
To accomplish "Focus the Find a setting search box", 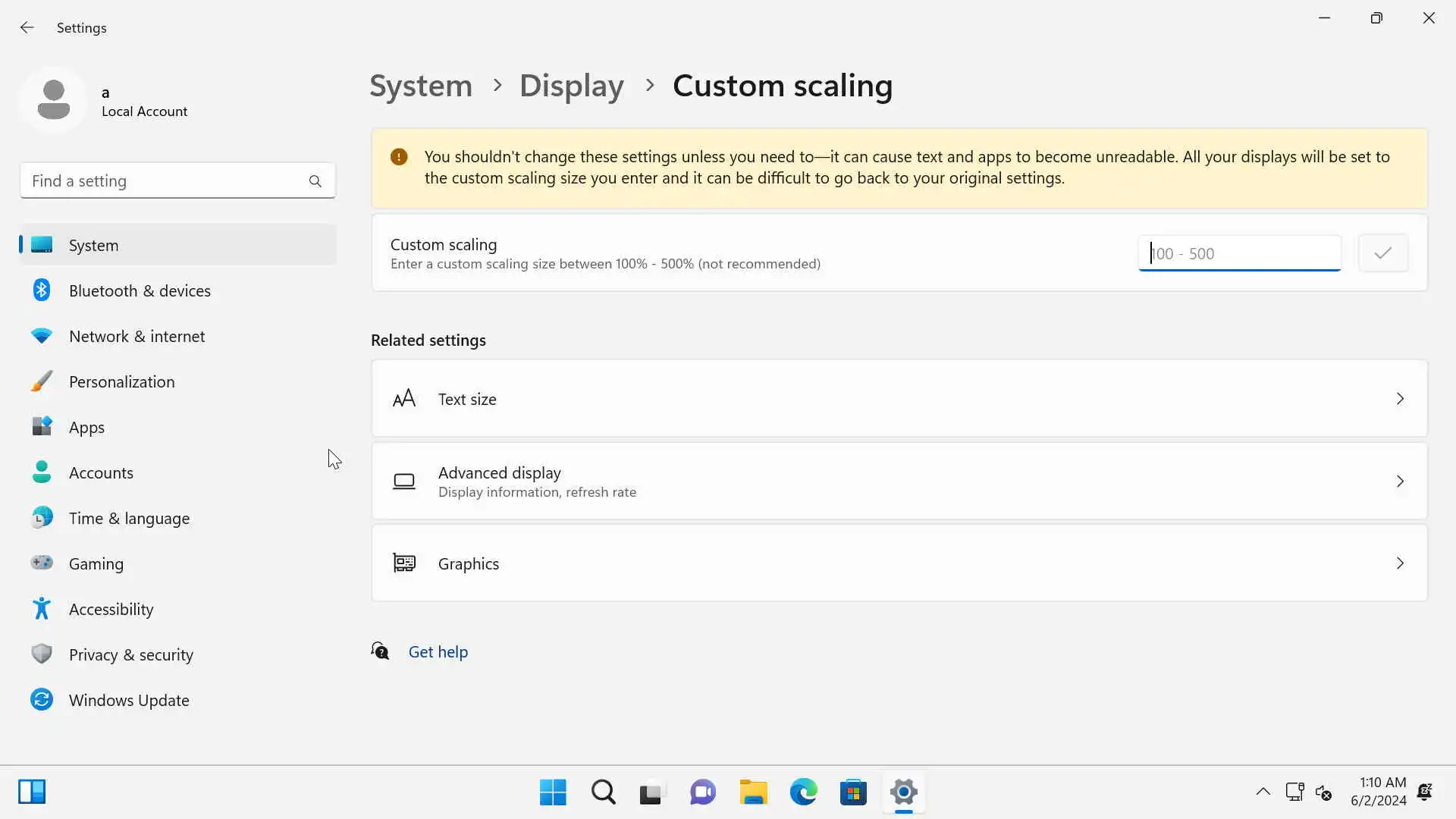I will [x=167, y=181].
